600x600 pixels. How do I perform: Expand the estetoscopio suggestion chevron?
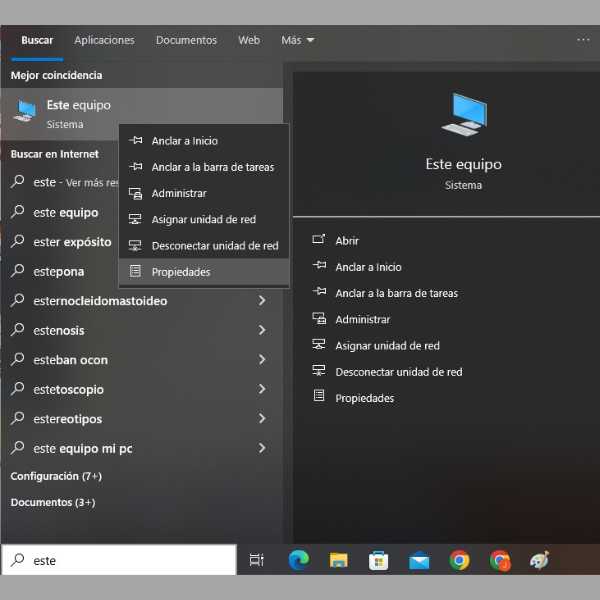point(262,389)
